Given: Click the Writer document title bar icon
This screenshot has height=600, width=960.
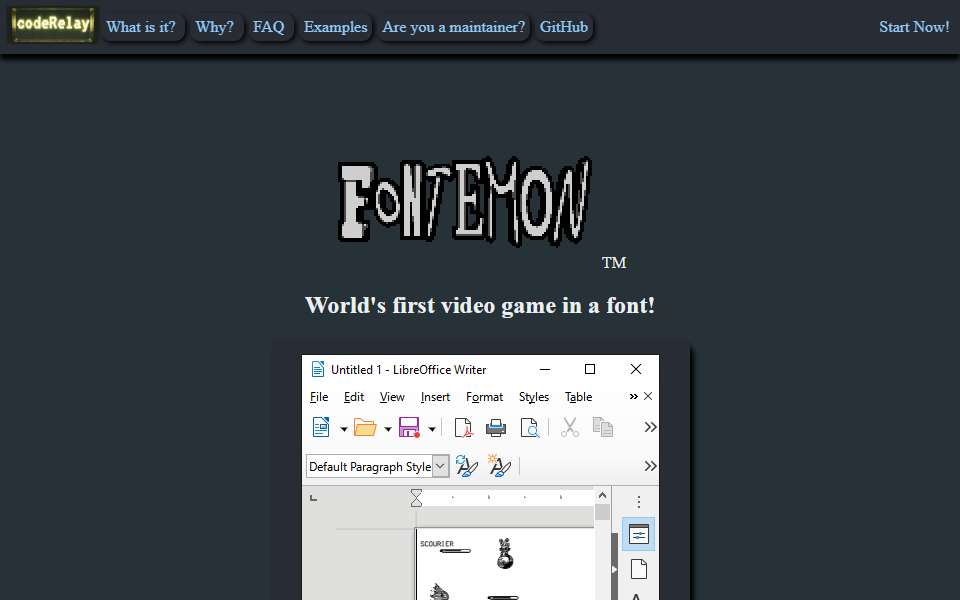Looking at the screenshot, I should [x=318, y=369].
